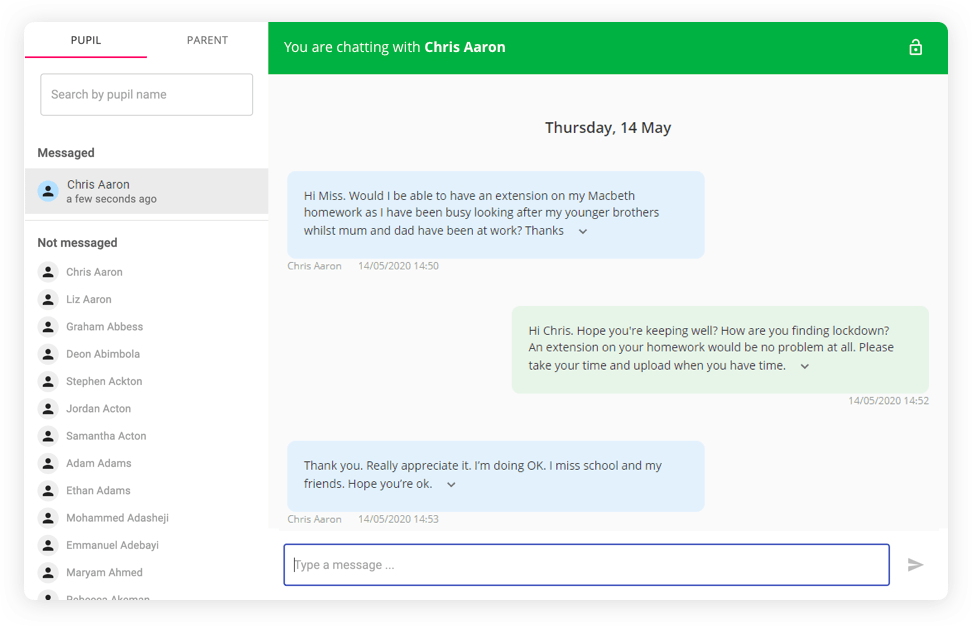Open conversation with Maryam Ahmed
972x626 pixels.
pyautogui.click(x=104, y=573)
